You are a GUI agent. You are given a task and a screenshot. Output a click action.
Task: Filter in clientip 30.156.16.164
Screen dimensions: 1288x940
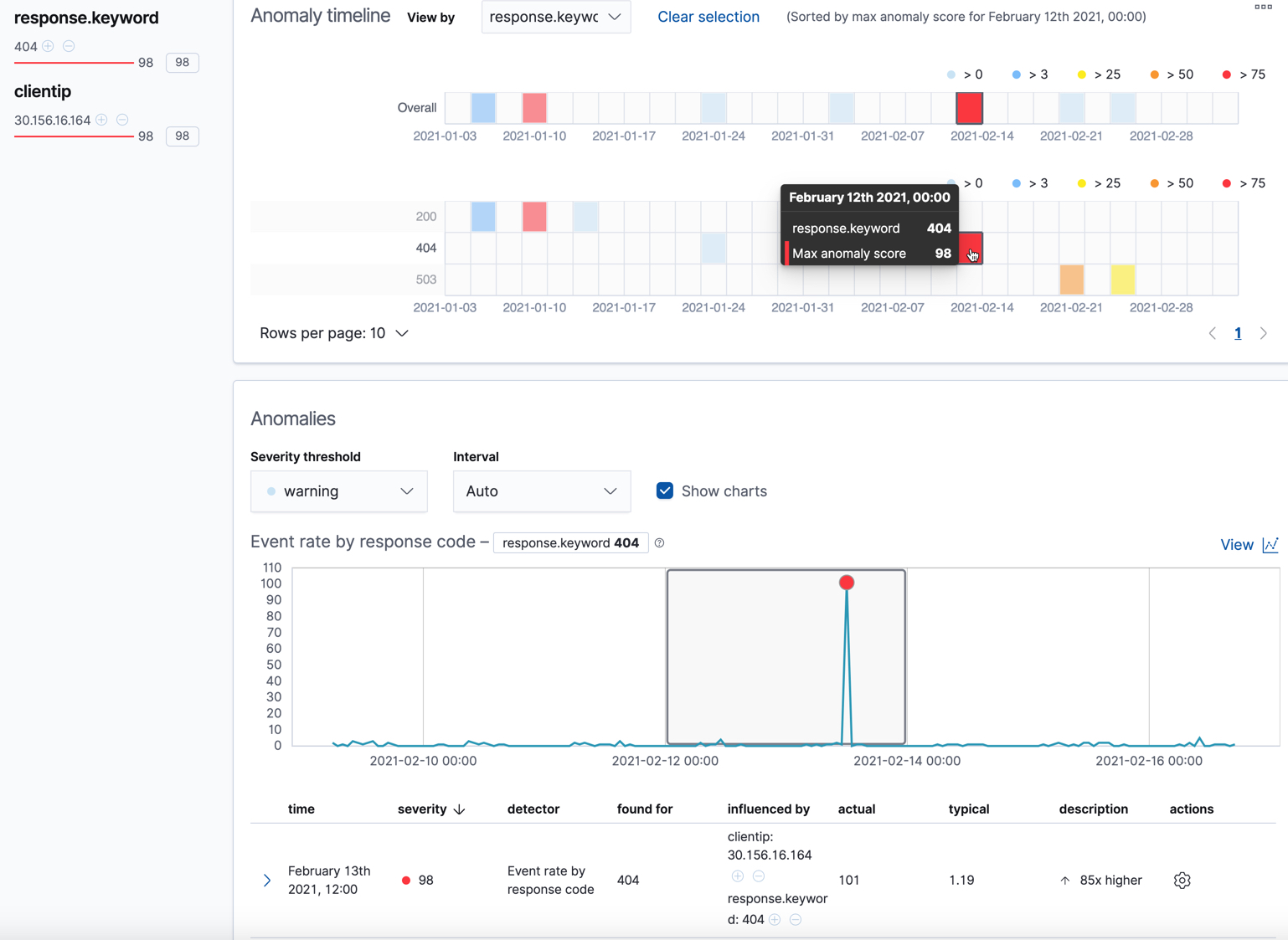101,120
